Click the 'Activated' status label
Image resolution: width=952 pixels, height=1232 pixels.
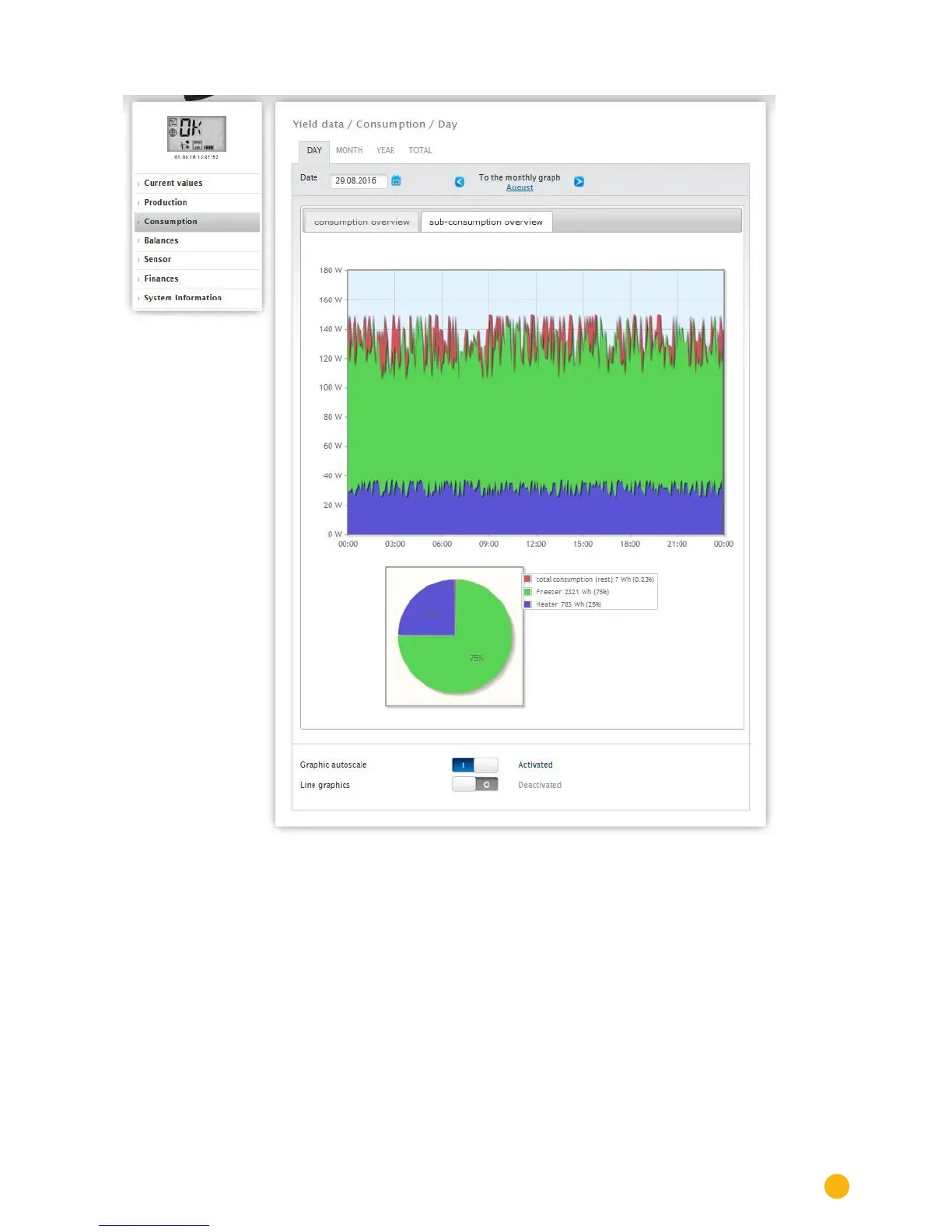pyautogui.click(x=535, y=765)
